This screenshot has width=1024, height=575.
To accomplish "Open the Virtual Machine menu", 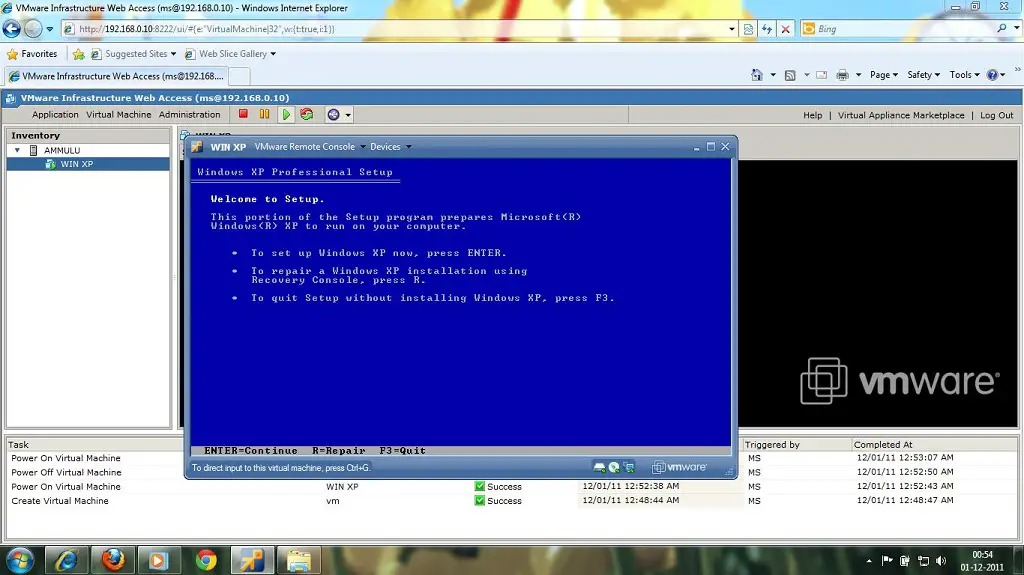I will (118, 114).
